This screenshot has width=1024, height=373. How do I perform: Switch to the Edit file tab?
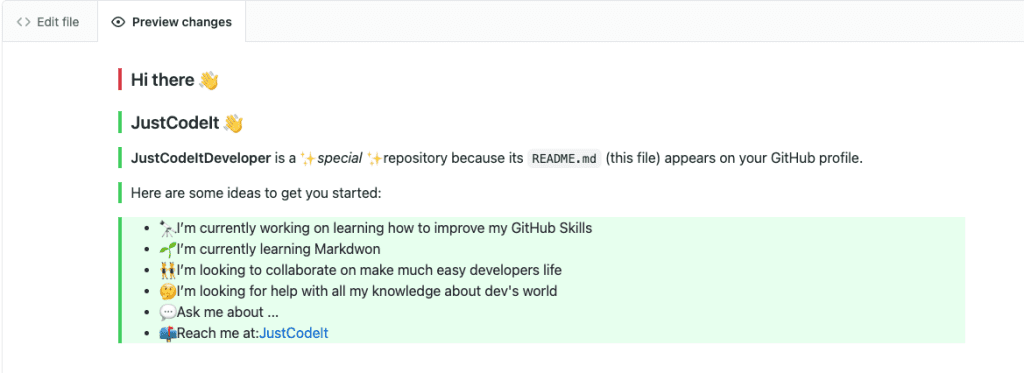point(48,22)
